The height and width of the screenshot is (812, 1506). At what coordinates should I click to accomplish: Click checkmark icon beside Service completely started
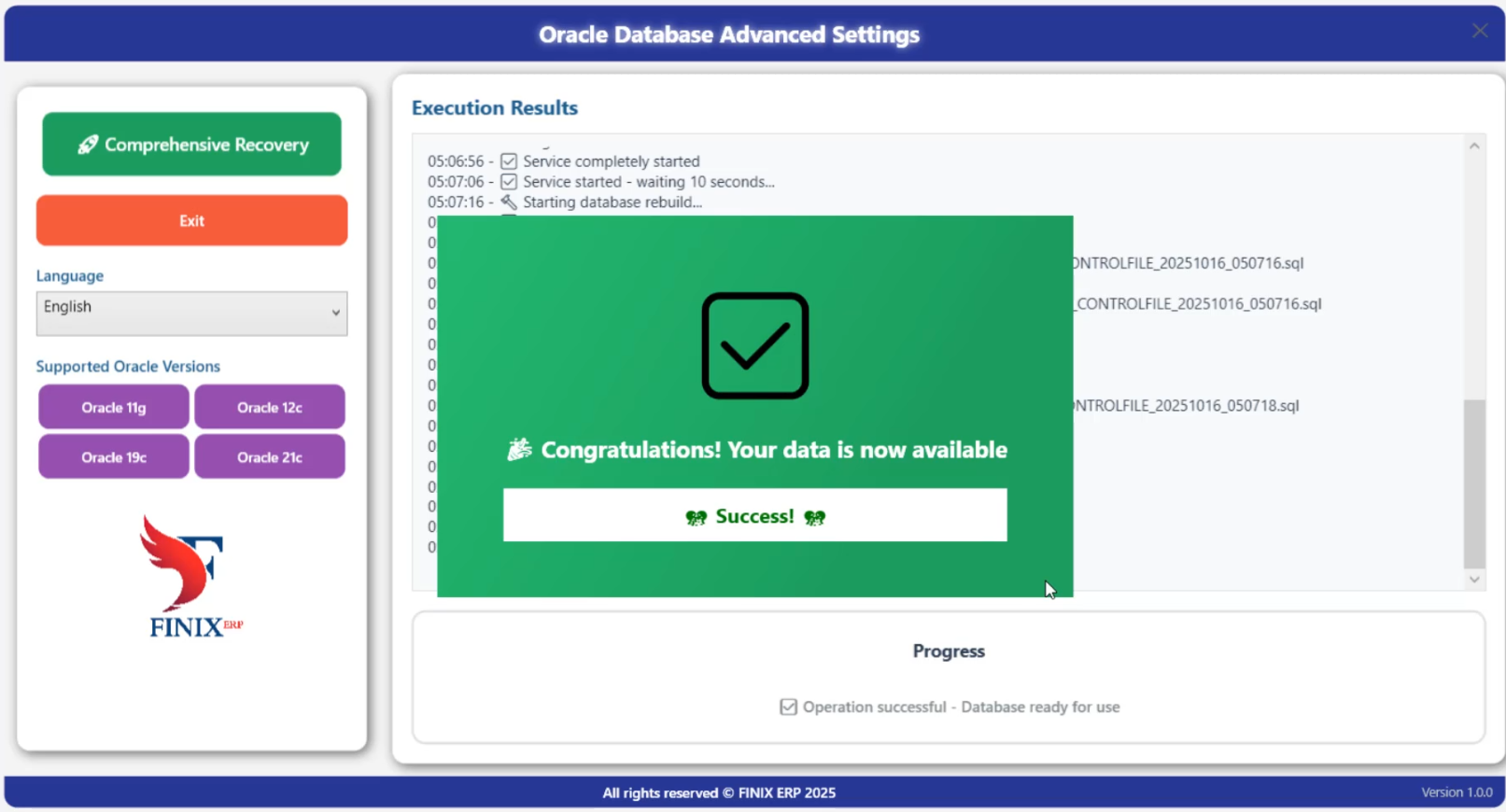(509, 161)
